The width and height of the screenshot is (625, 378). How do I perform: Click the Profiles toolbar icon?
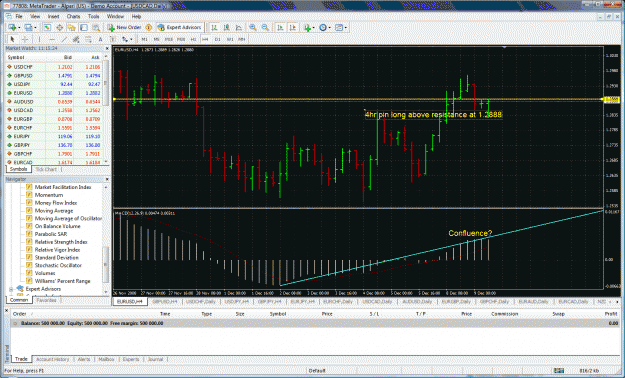tap(28, 28)
